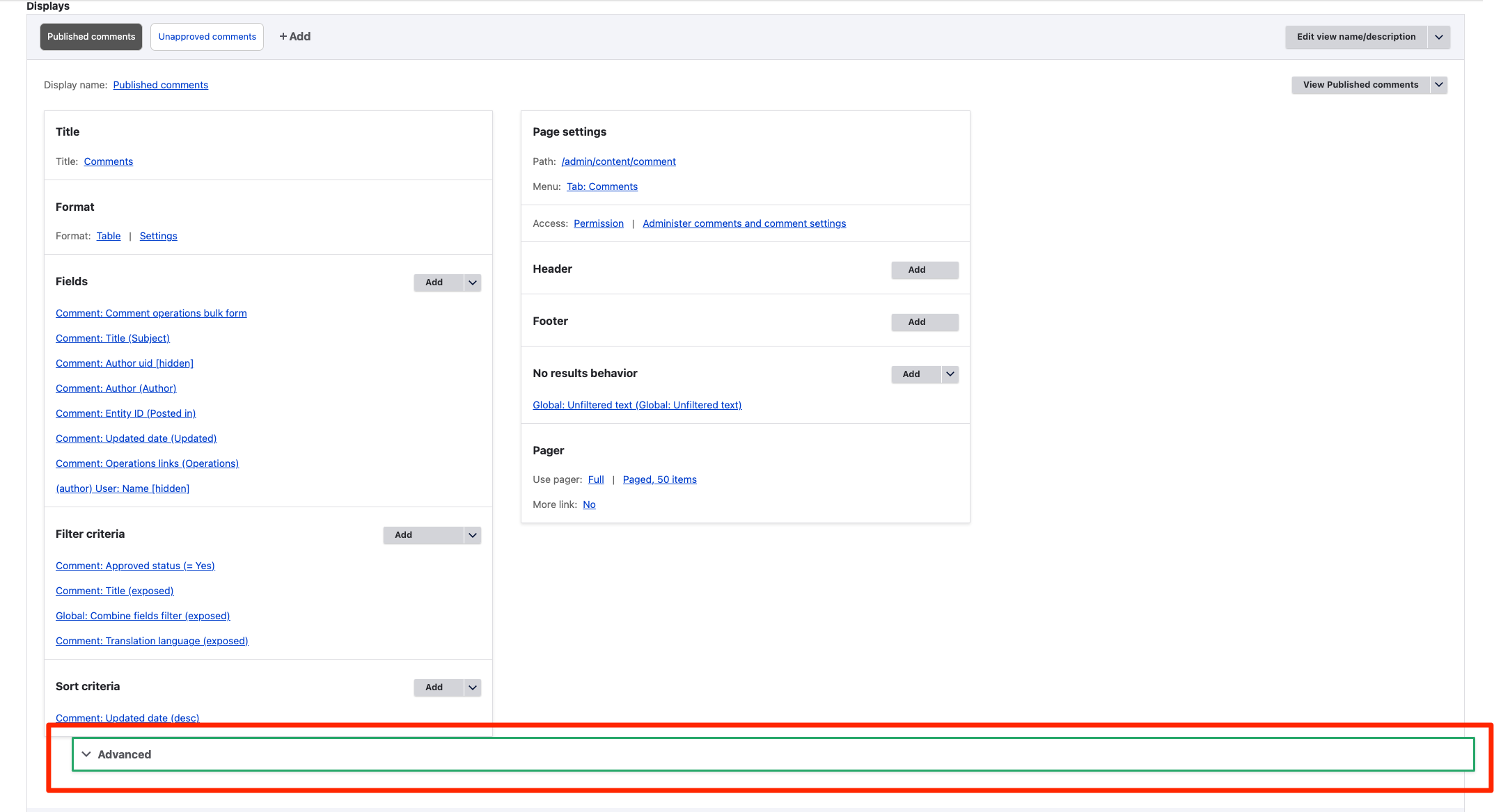Screen dimensions: 1494x812
Task: Click the Format Table link
Action: click(x=109, y=236)
